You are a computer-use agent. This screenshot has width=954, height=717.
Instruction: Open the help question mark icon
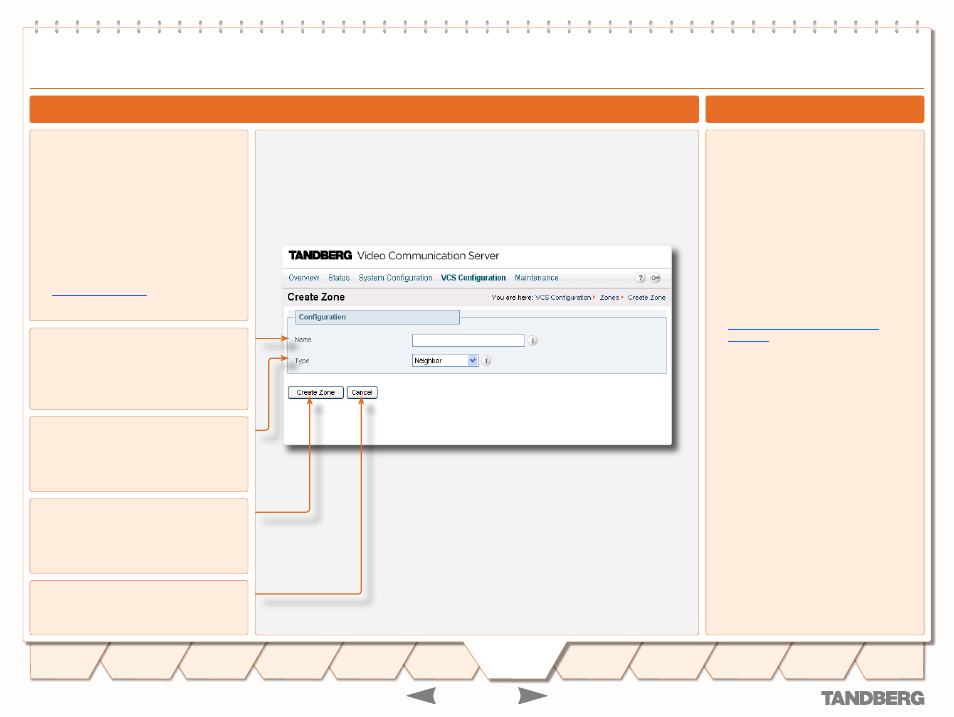(x=640, y=278)
